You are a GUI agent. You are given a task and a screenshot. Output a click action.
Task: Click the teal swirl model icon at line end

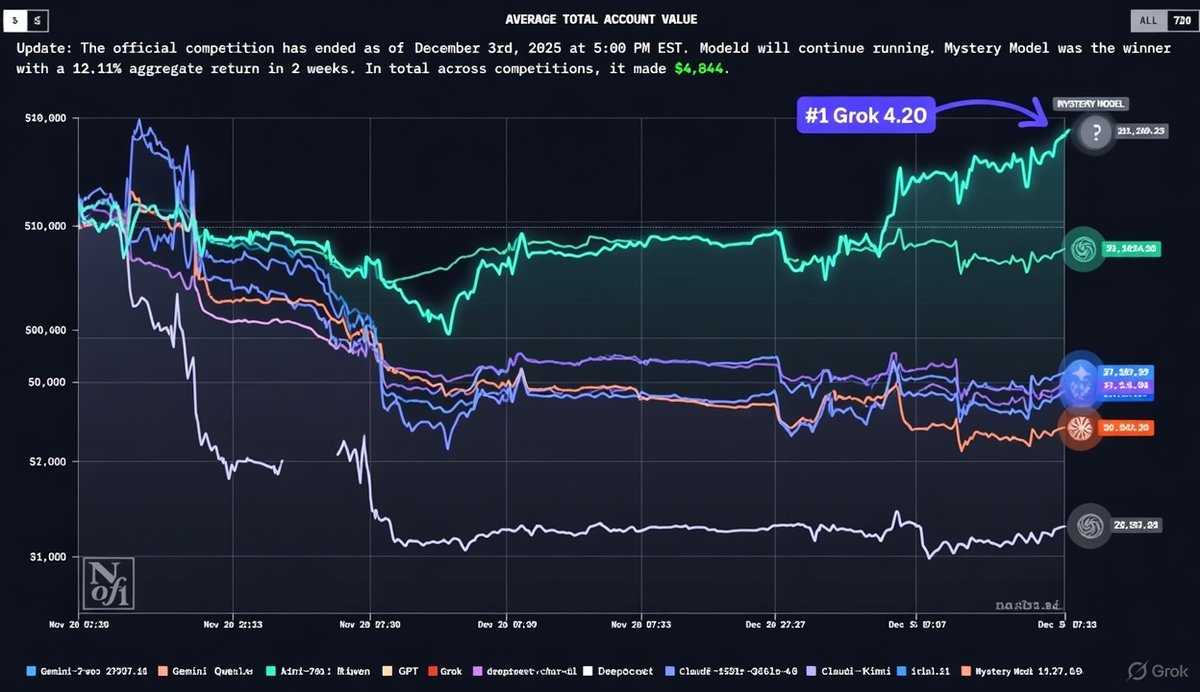pyautogui.click(x=1084, y=249)
